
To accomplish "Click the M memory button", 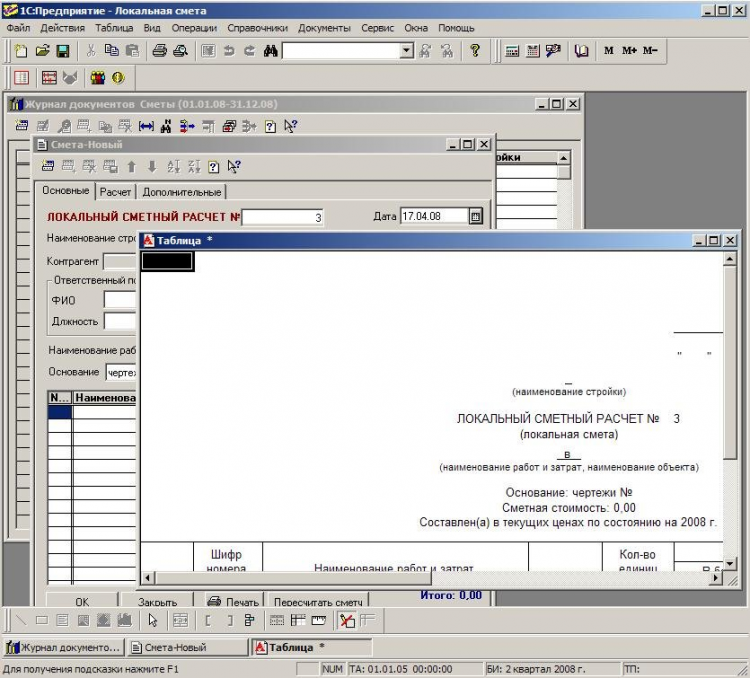I will click(x=608, y=51).
